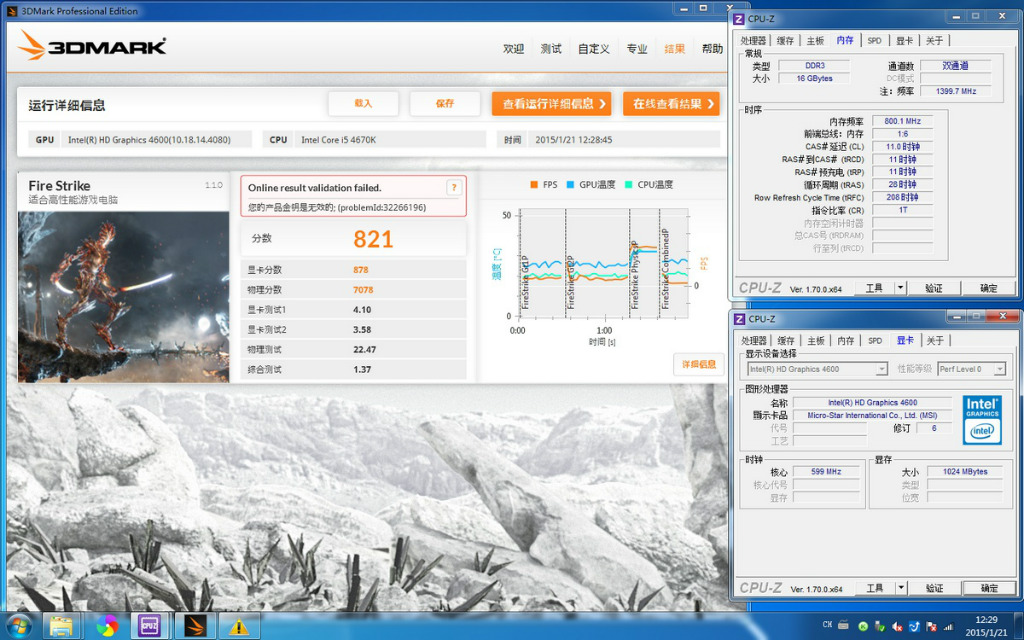The height and width of the screenshot is (640, 1024).
Task: Expand the 工具 arrow in lower CPU-Z window
Action: pyautogui.click(x=900, y=588)
